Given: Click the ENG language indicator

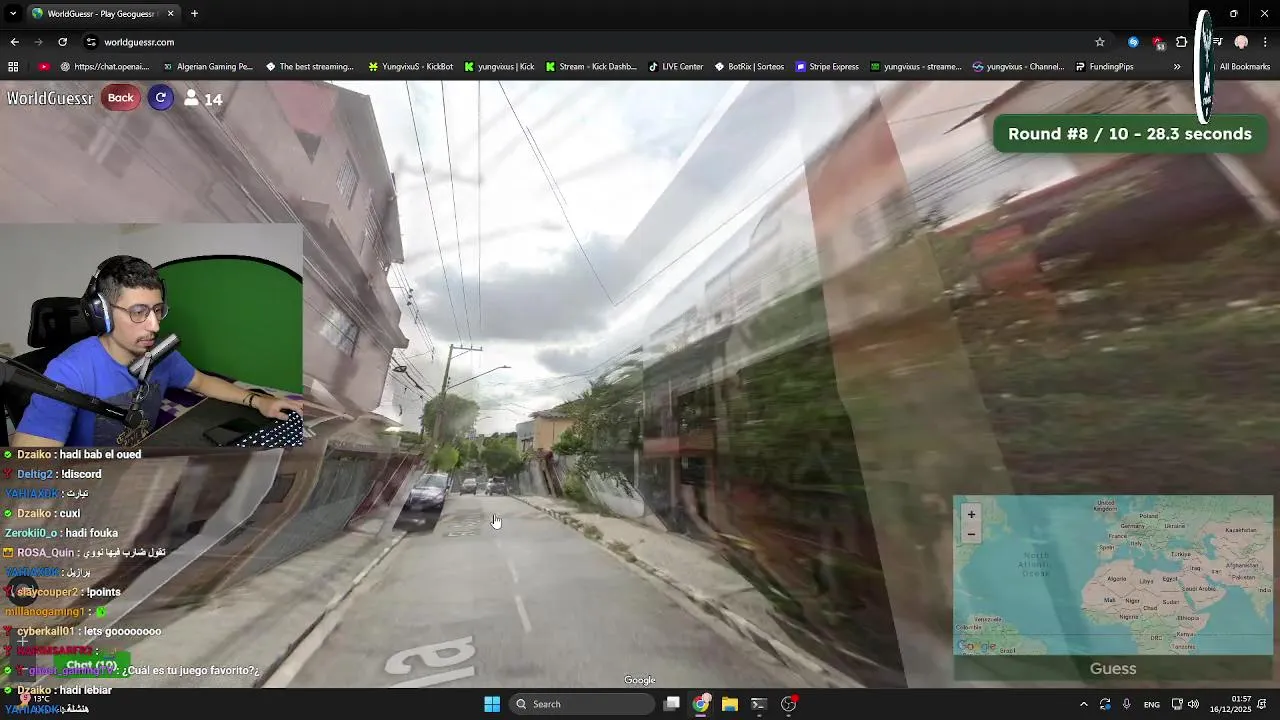Looking at the screenshot, I should tap(1152, 704).
